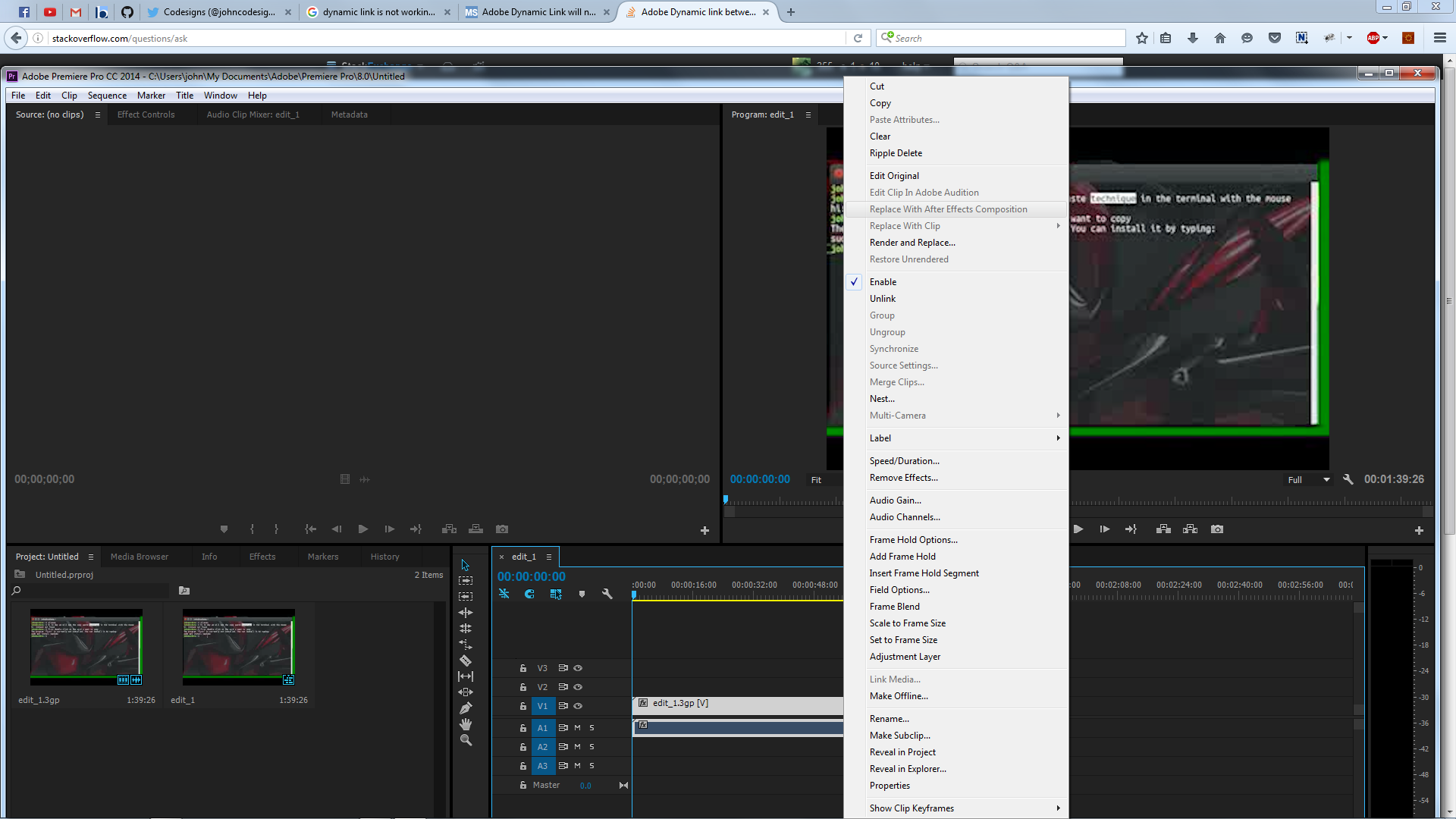The height and width of the screenshot is (819, 1456).
Task: Toggle the Enable checkmark menu item
Action: point(883,282)
